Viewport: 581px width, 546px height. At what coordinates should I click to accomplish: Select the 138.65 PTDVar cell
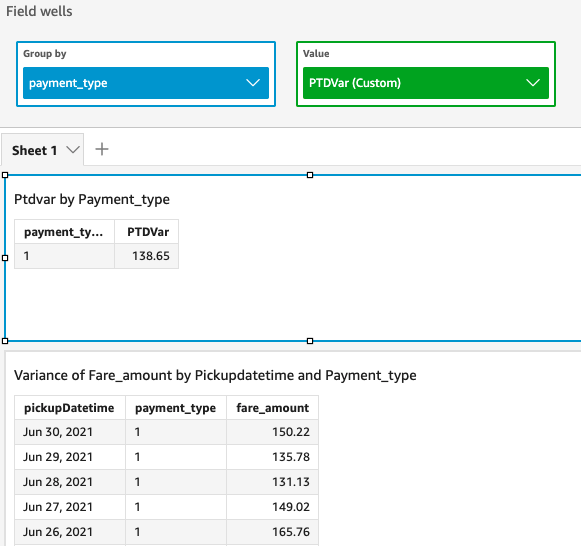147,256
